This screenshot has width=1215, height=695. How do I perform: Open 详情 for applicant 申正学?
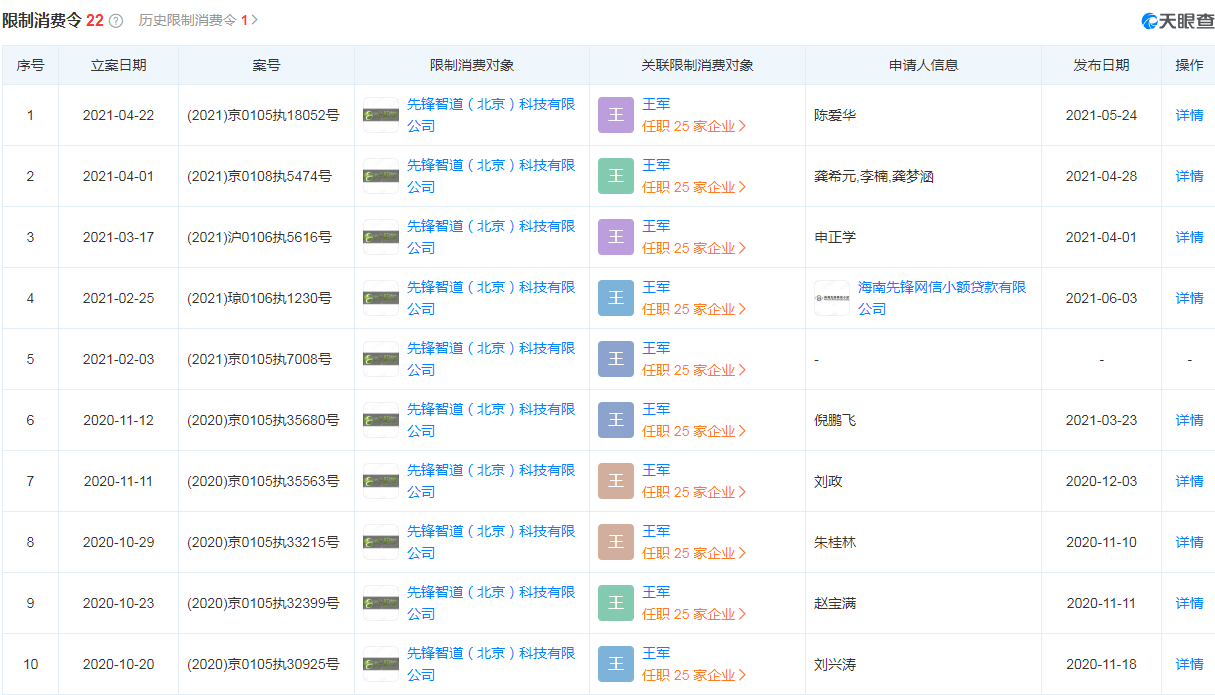[1189, 237]
